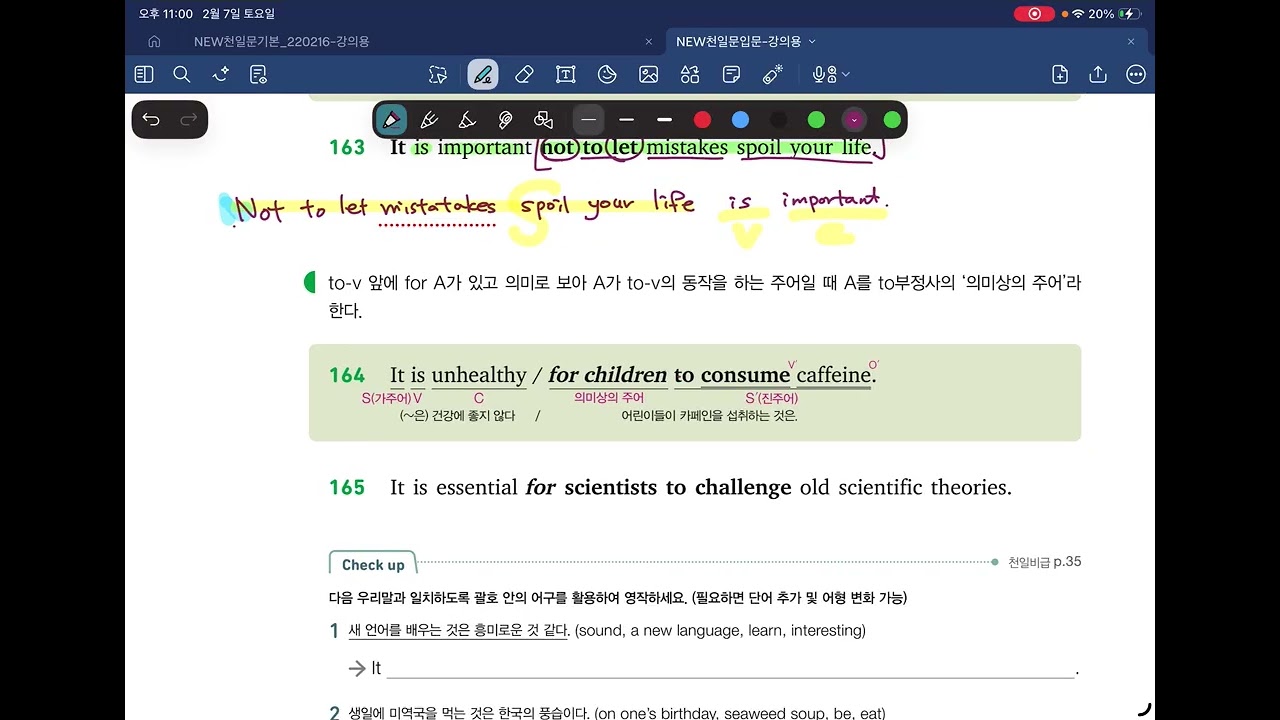Pick the first green pen color
The image size is (1280, 720).
pos(816,120)
